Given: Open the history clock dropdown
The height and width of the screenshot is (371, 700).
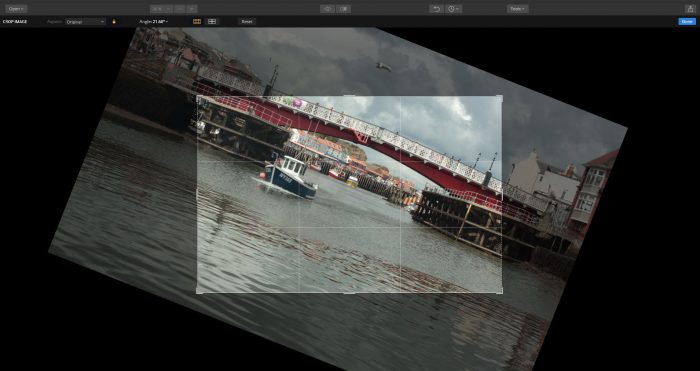Looking at the screenshot, I should coord(454,9).
